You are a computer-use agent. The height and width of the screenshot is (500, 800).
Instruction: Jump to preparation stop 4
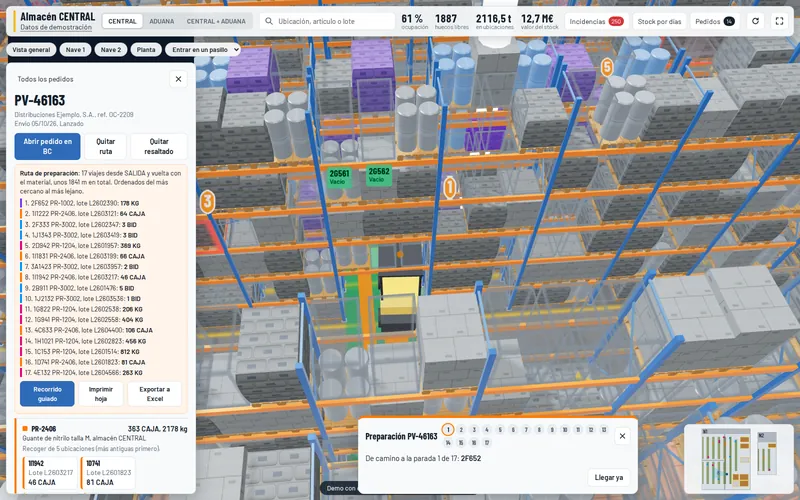(x=487, y=430)
